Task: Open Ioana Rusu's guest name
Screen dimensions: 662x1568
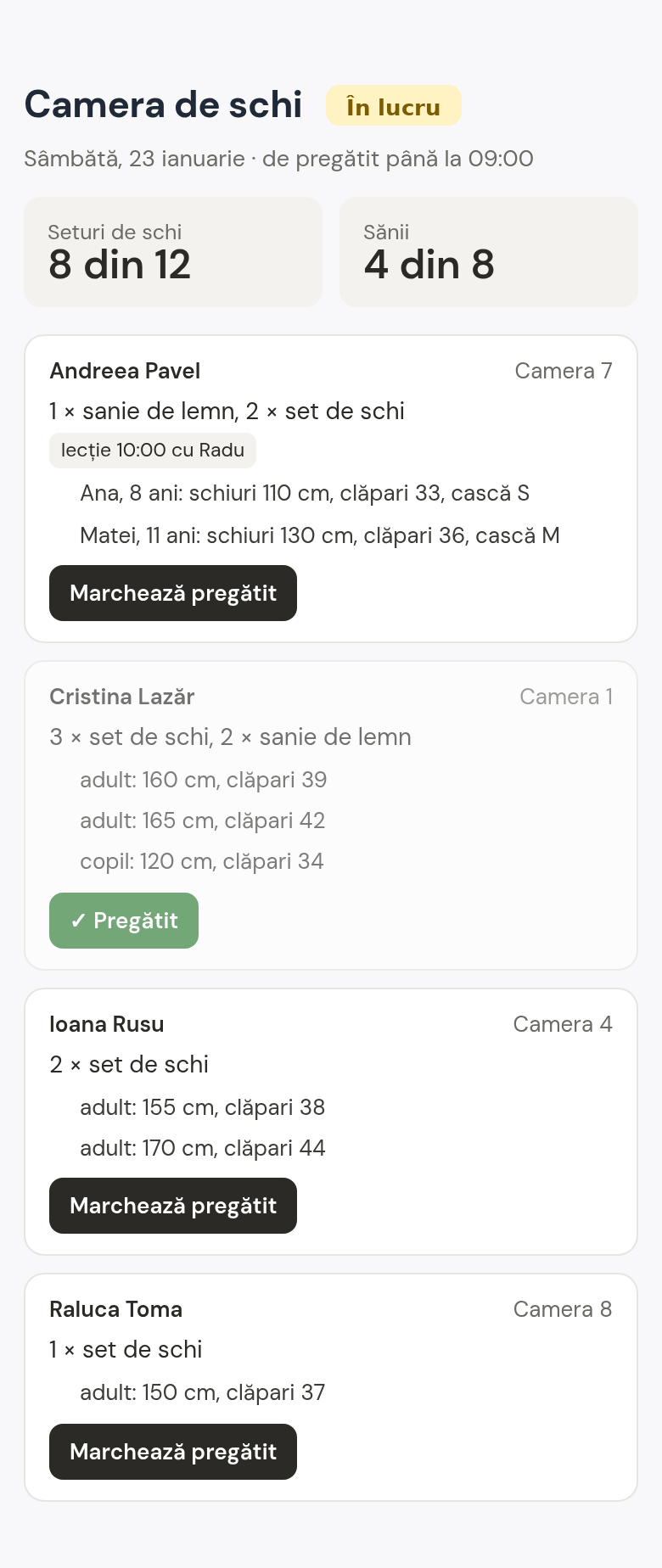Action: 107,1024
